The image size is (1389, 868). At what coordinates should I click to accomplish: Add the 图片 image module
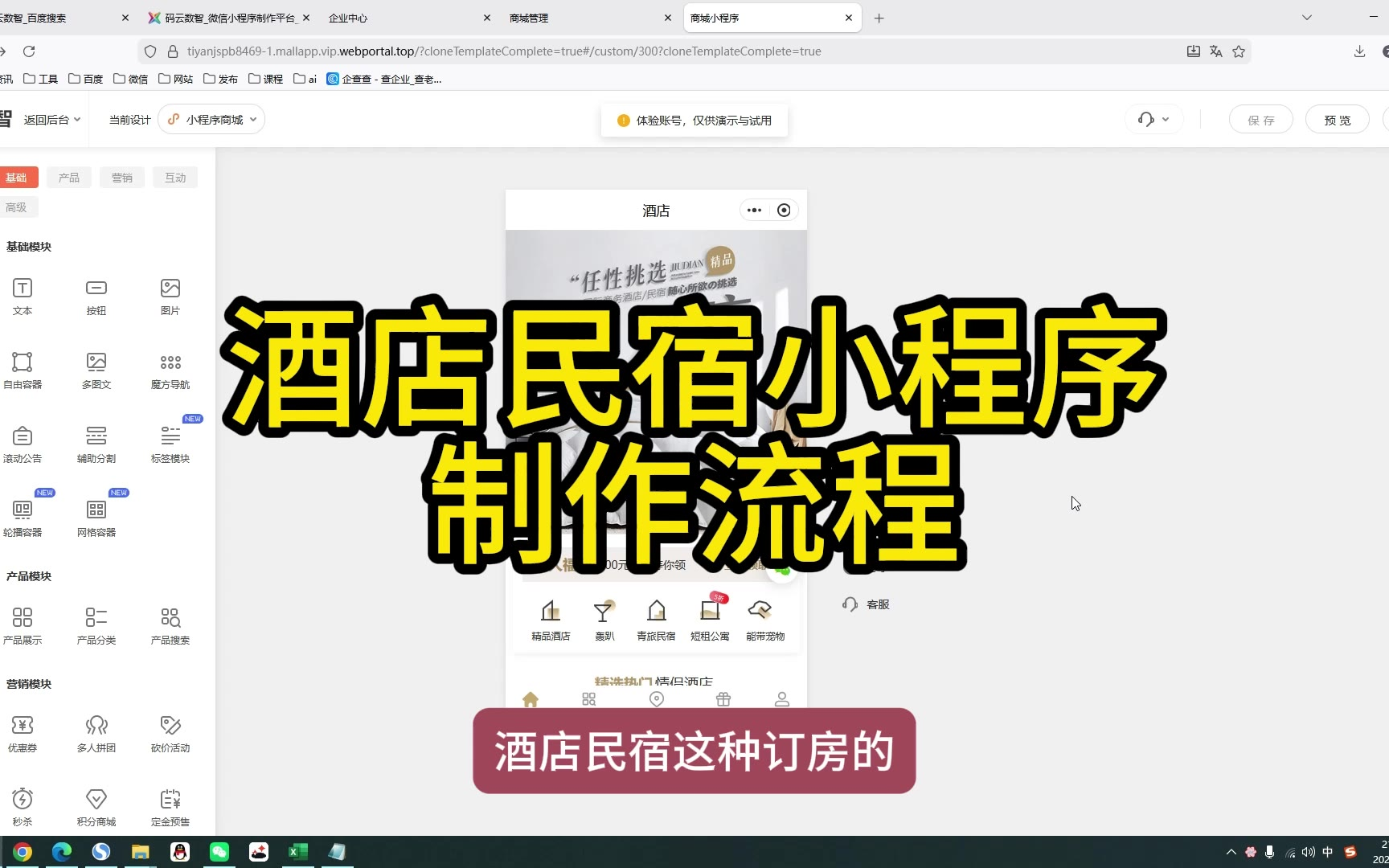pyautogui.click(x=170, y=297)
